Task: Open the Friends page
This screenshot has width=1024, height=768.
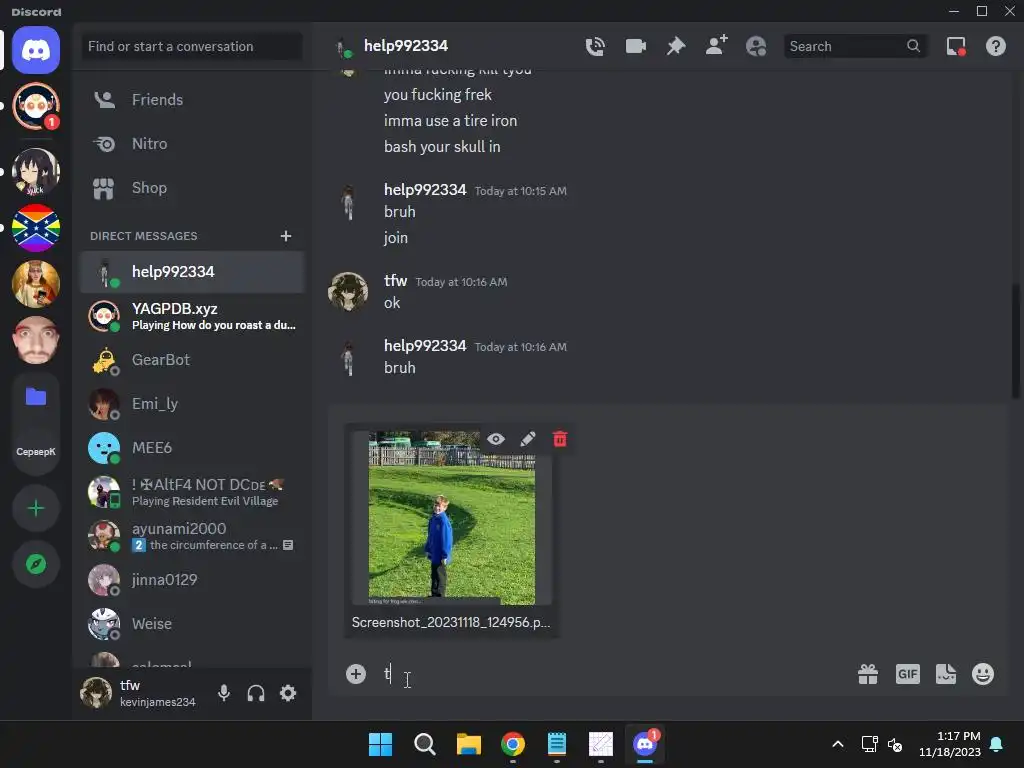Action: click(192, 100)
